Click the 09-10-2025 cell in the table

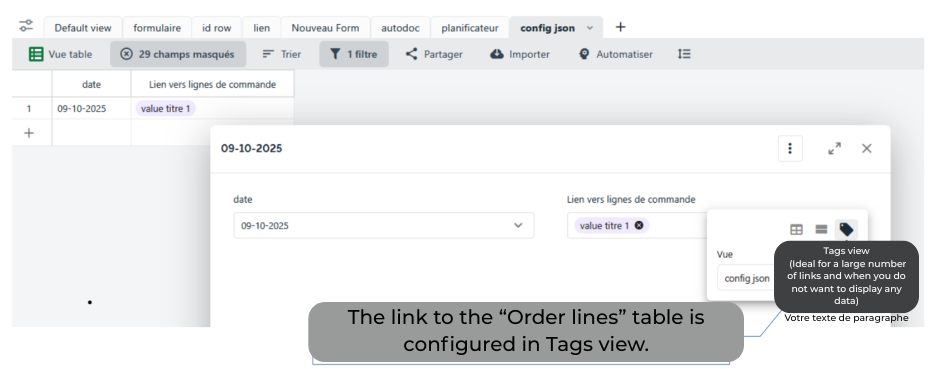pyautogui.click(x=91, y=108)
